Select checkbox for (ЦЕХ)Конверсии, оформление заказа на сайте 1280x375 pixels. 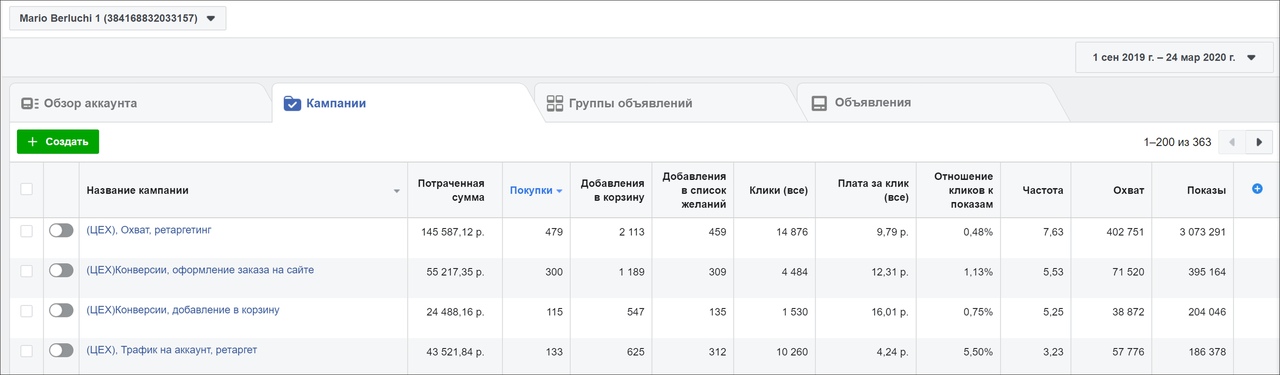click(x=27, y=271)
